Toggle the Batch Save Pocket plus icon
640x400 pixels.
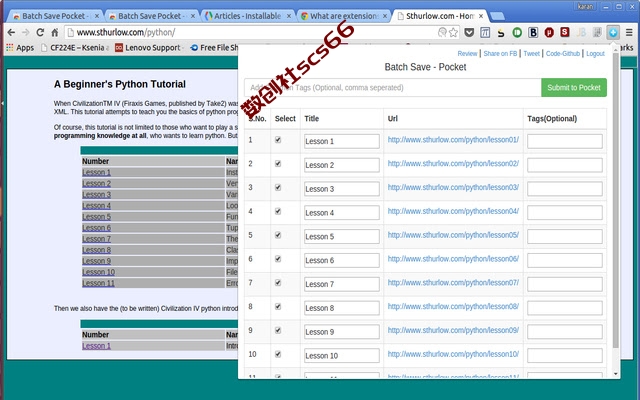613,32
